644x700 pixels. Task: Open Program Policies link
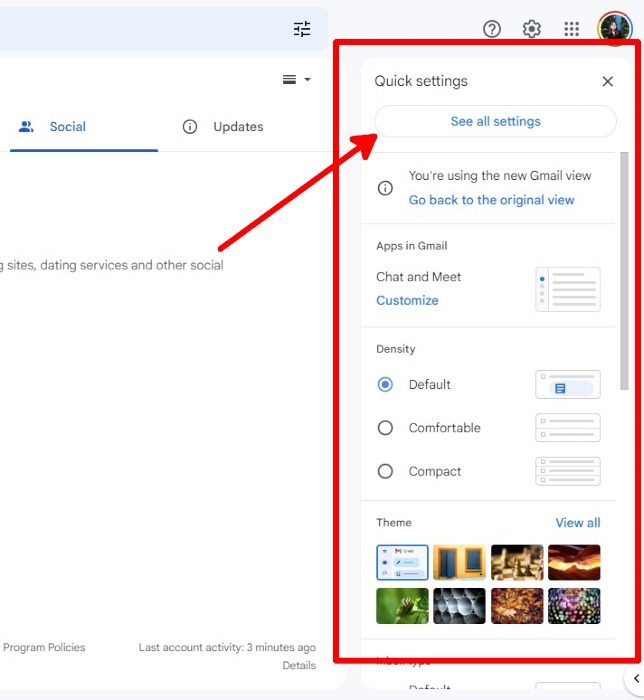[44, 647]
